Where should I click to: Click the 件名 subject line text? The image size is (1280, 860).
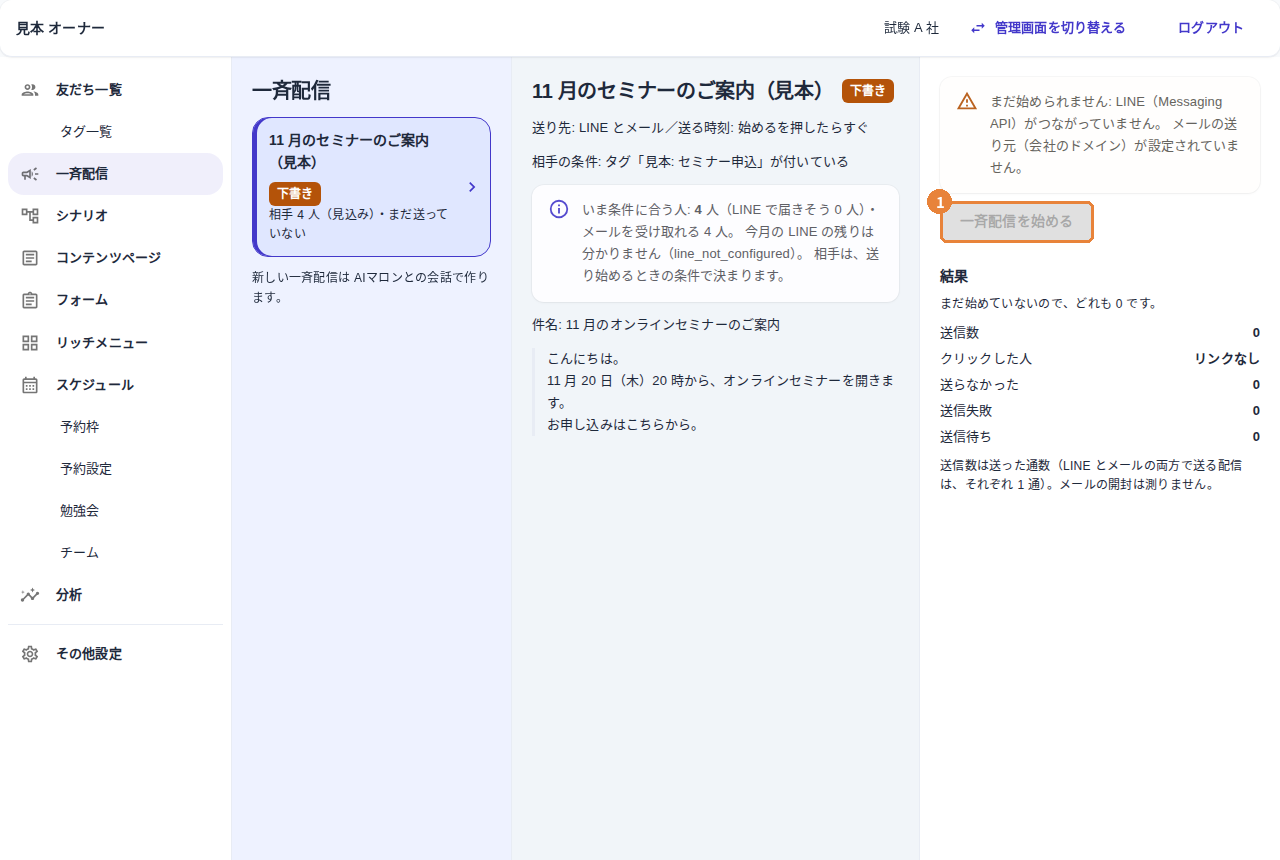656,325
